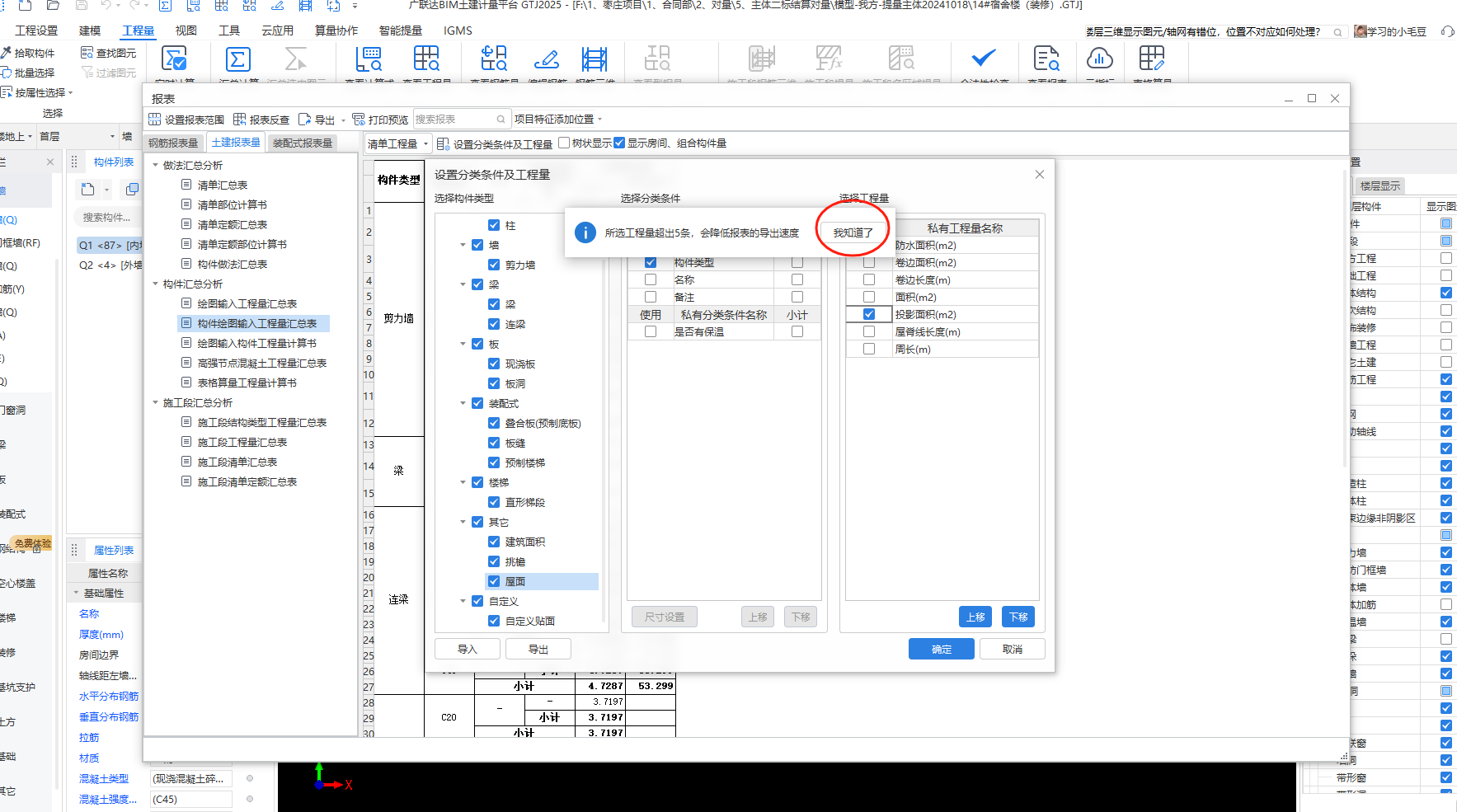Image resolution: width=1457 pixels, height=812 pixels.
Task: Toggle the 树状显示 checkbox
Action: click(564, 143)
